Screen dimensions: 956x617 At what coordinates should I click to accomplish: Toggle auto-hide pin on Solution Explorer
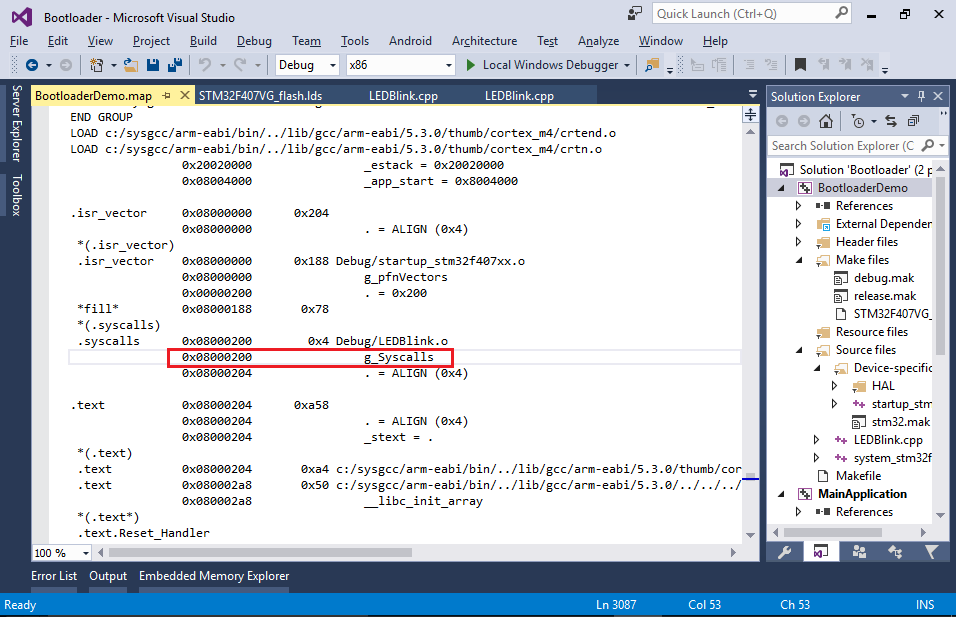pos(921,96)
